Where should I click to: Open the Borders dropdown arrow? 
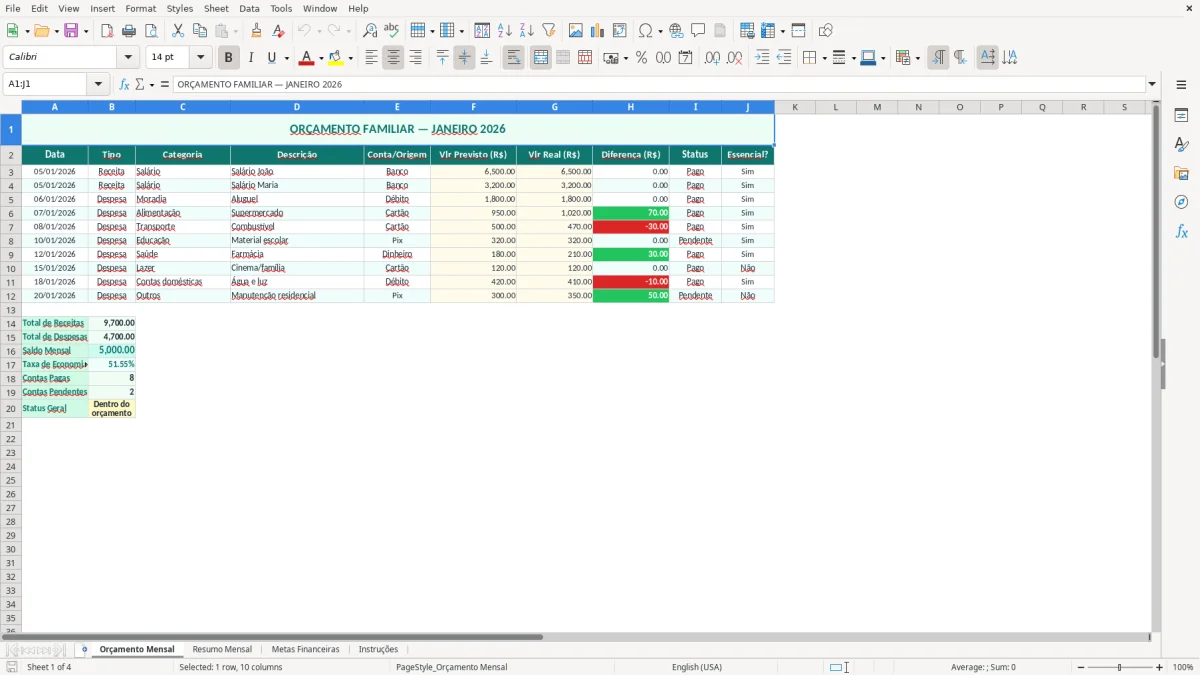click(824, 58)
